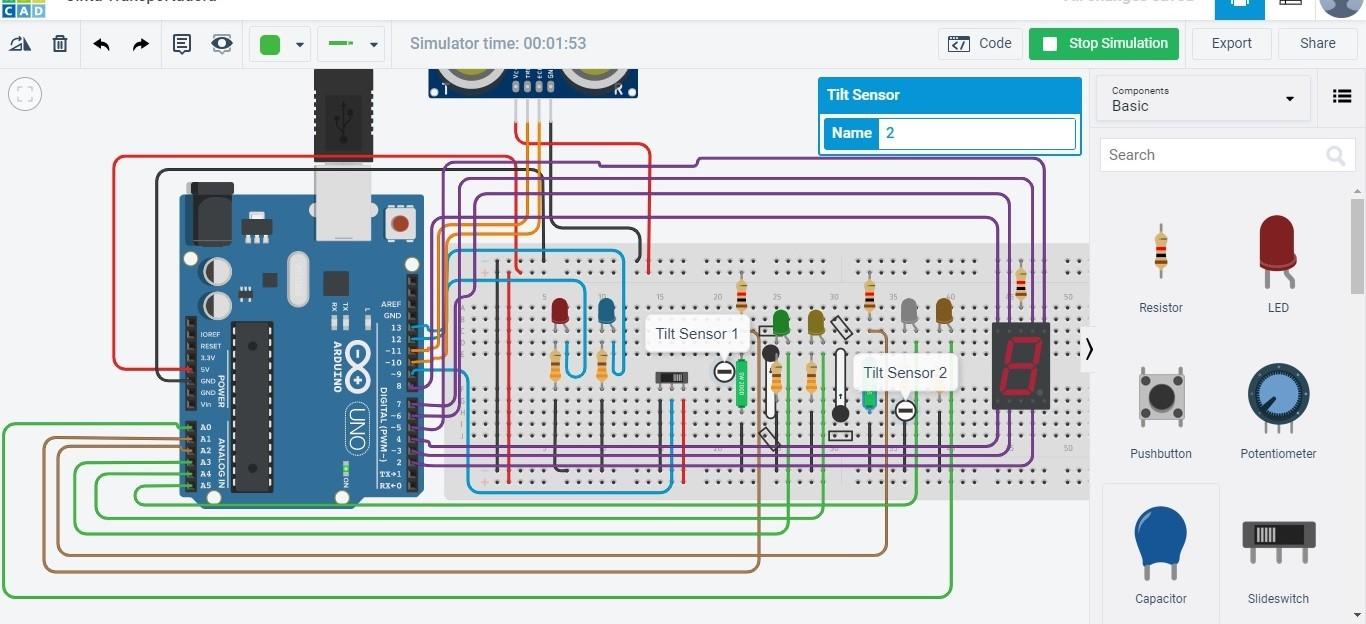Open the component list view icon

pos(1342,96)
